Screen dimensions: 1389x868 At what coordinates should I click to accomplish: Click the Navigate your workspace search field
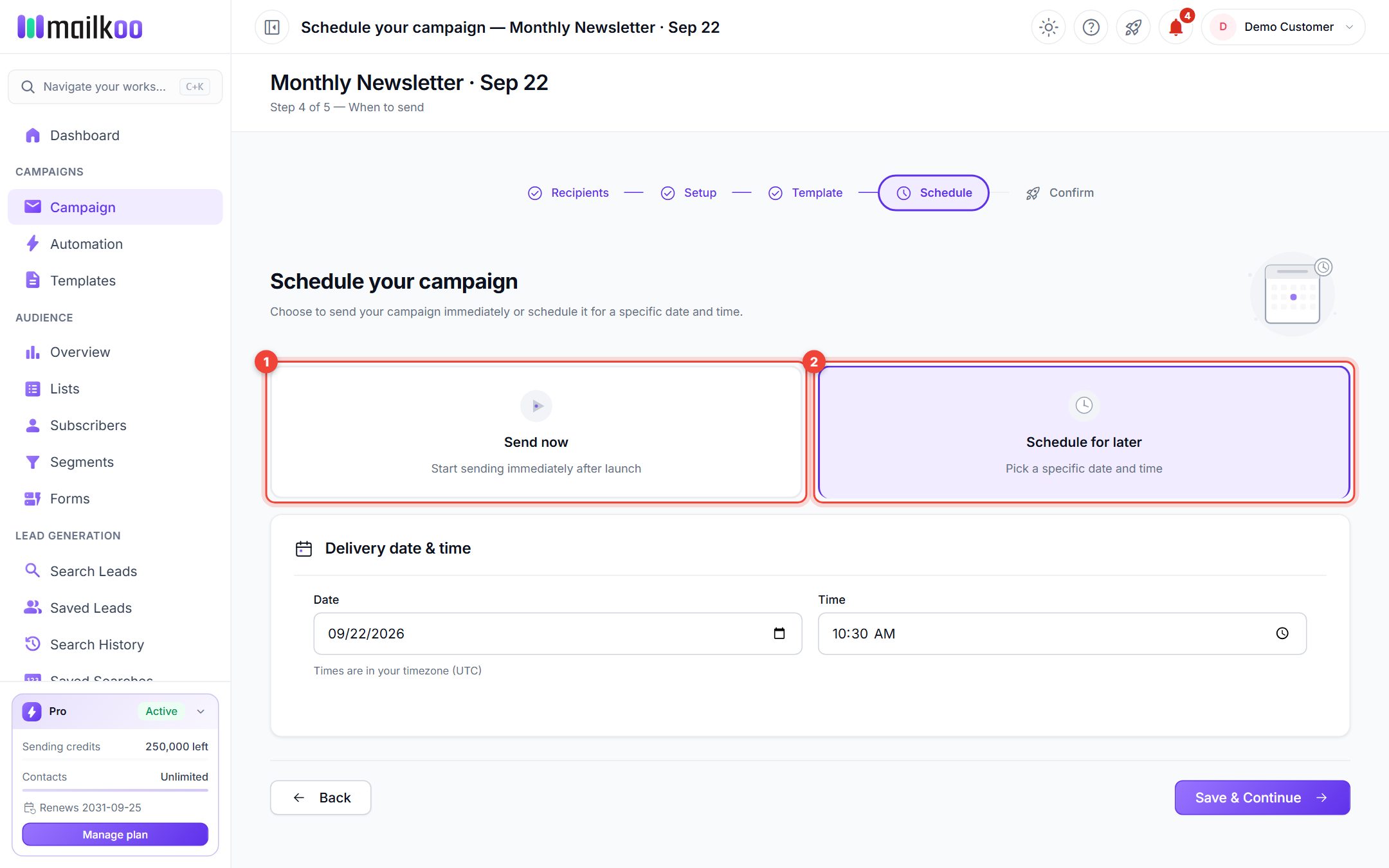click(115, 86)
